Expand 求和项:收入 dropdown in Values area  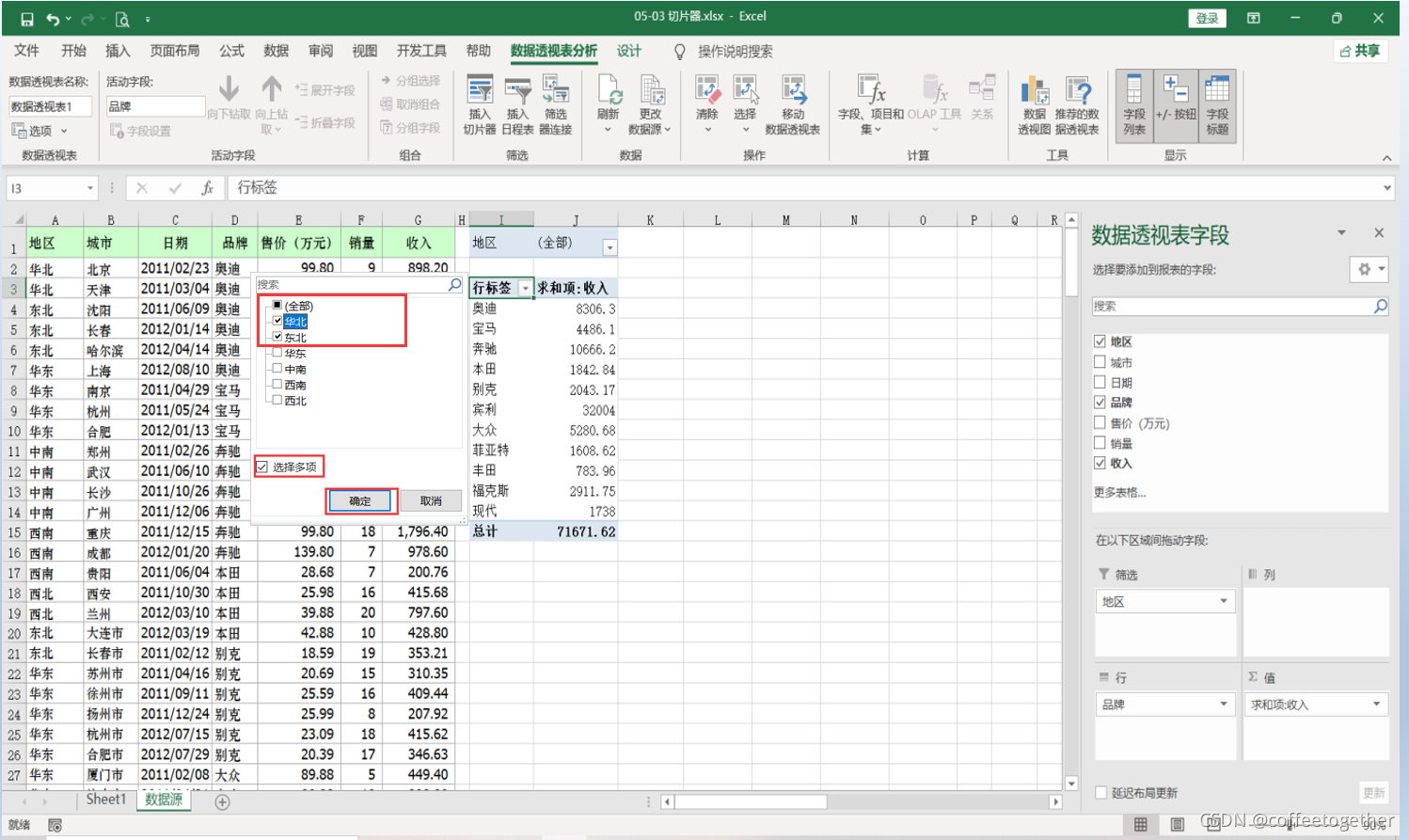1376,704
